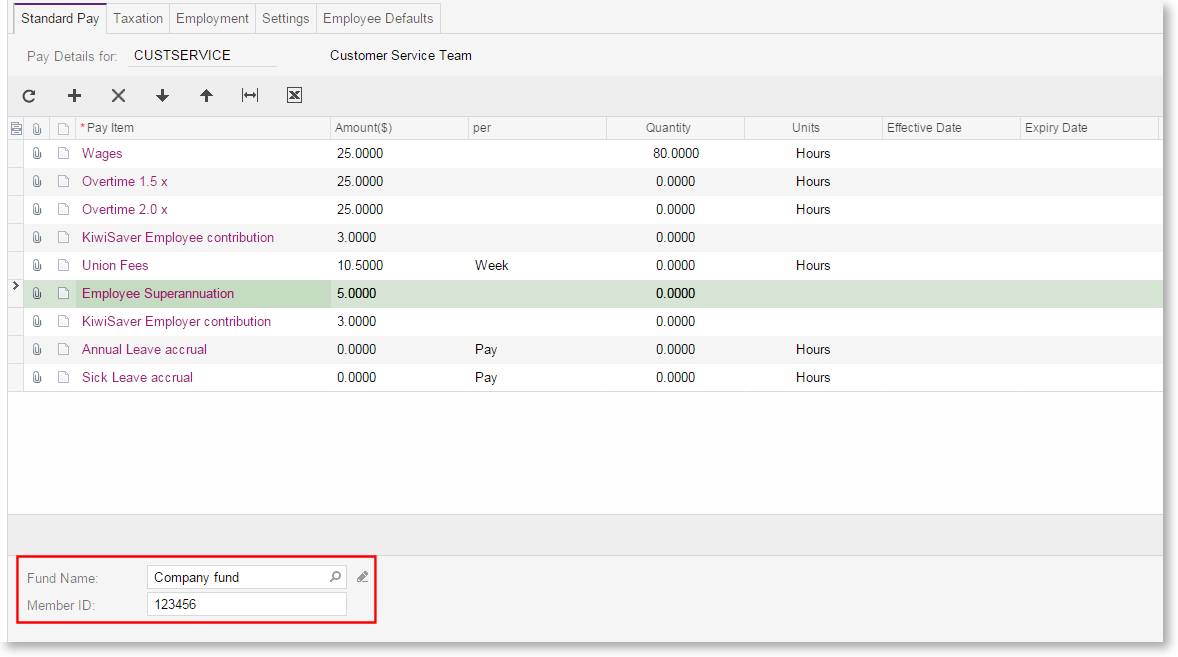Viewport: 1178px width, 657px height.
Task: Open the Employment tab
Action: point(212,19)
